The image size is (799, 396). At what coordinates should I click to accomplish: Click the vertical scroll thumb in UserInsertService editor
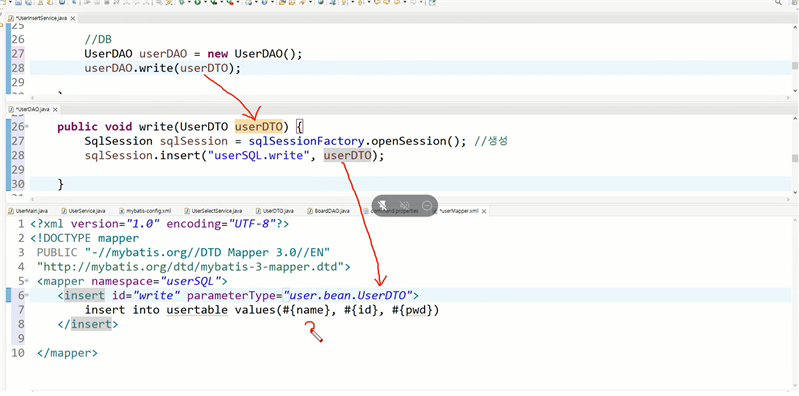coord(795,66)
